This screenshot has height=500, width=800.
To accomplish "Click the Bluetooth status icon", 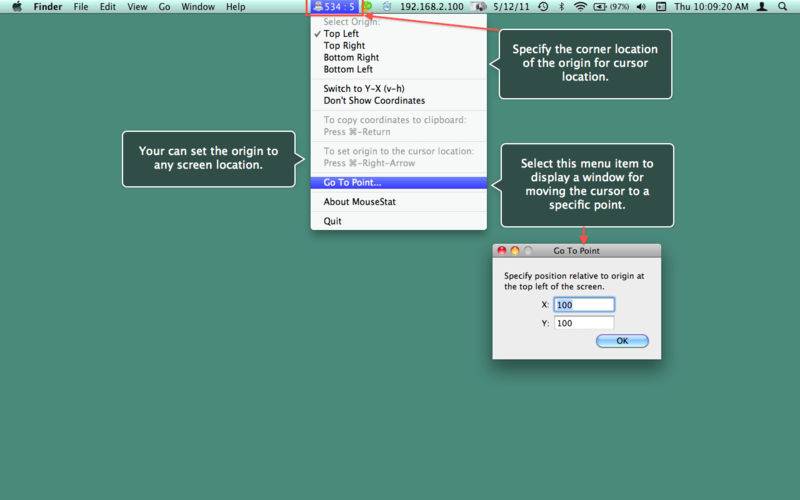I will 561,7.
